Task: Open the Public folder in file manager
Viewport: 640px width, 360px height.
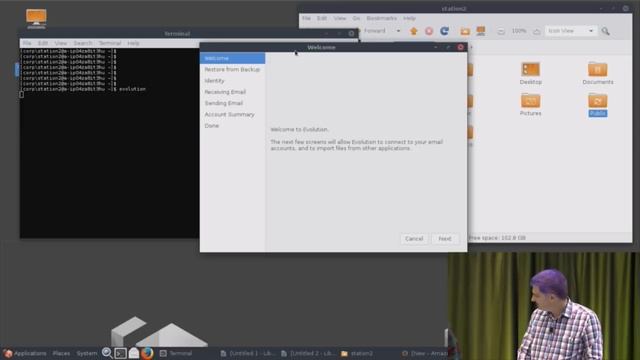Action: 598,105
